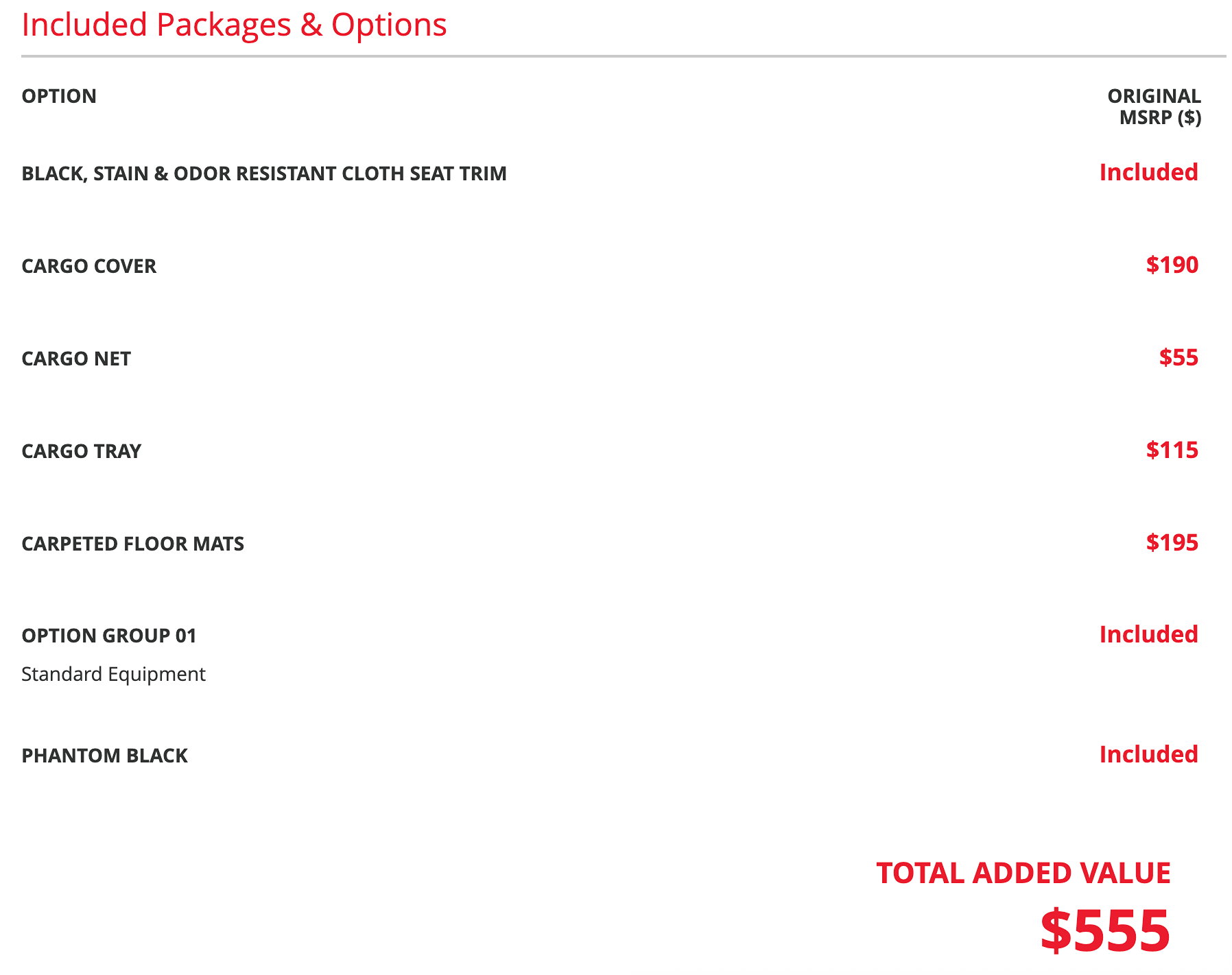Click the $195 floor mats price

[1172, 542]
